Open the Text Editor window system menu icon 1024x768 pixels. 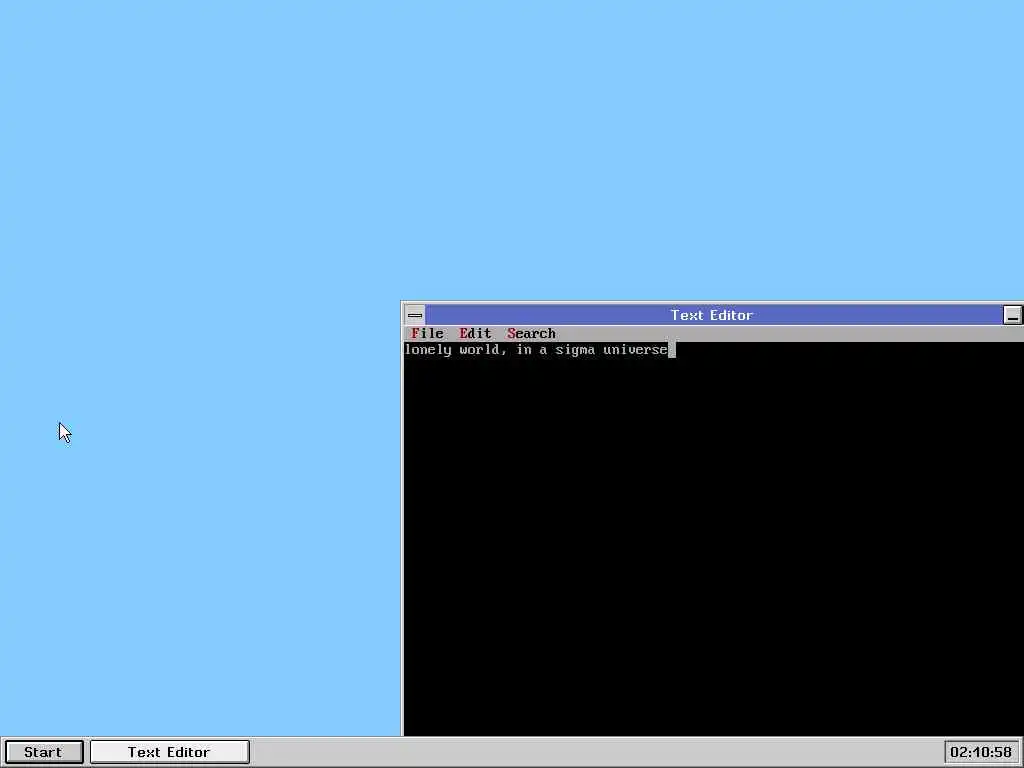(415, 315)
